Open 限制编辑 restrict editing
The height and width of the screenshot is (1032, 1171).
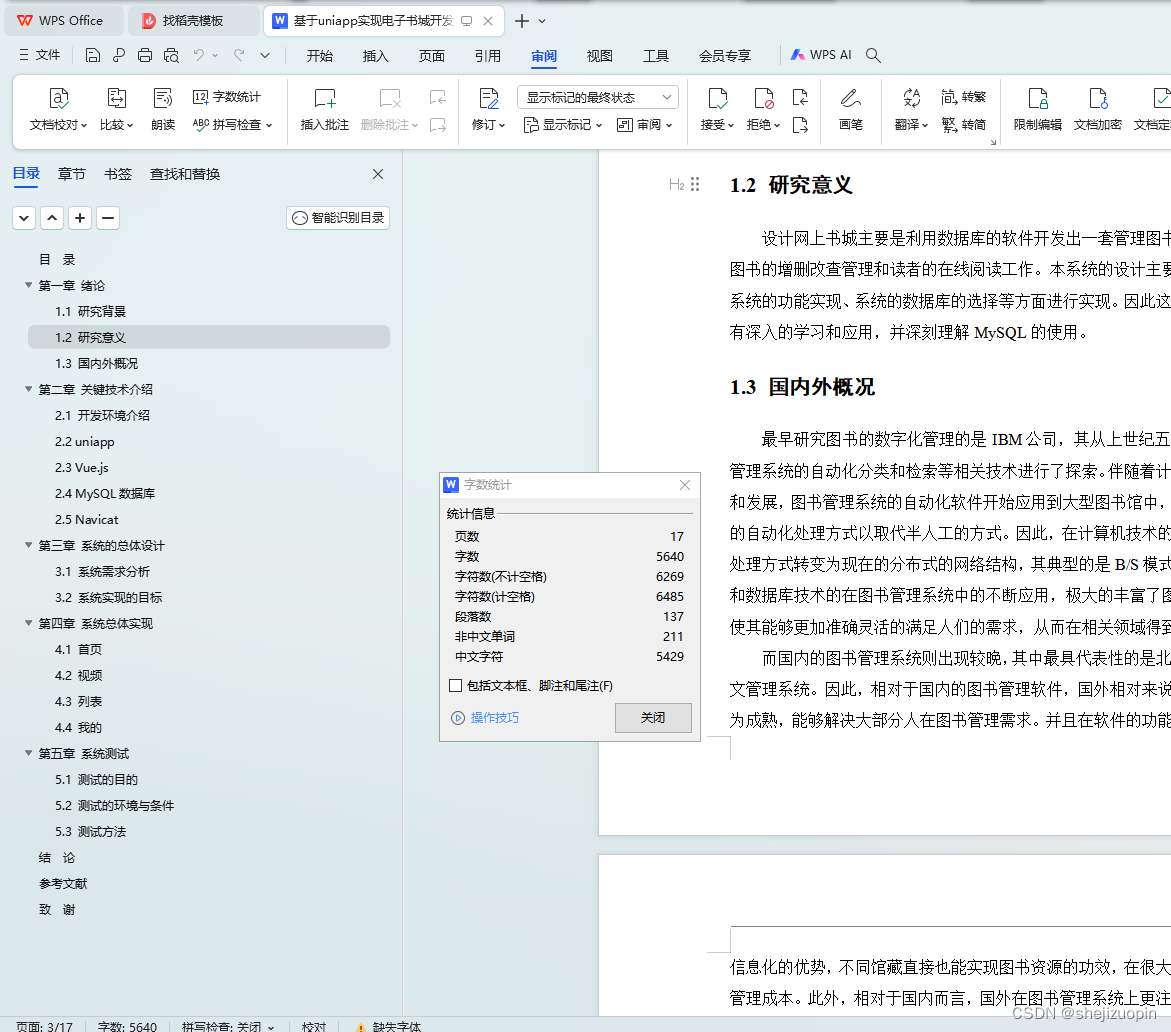pyautogui.click(x=1037, y=109)
